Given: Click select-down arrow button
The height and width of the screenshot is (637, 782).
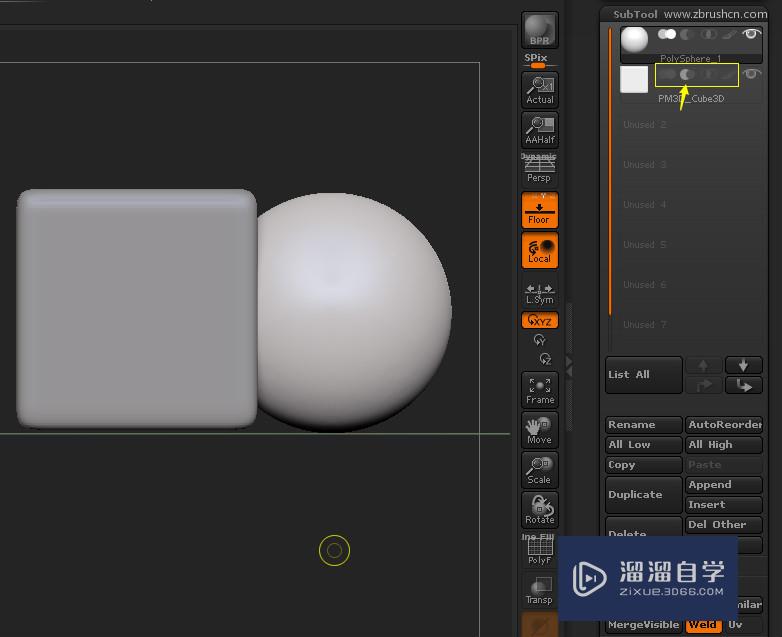Looking at the screenshot, I should coord(743,366).
